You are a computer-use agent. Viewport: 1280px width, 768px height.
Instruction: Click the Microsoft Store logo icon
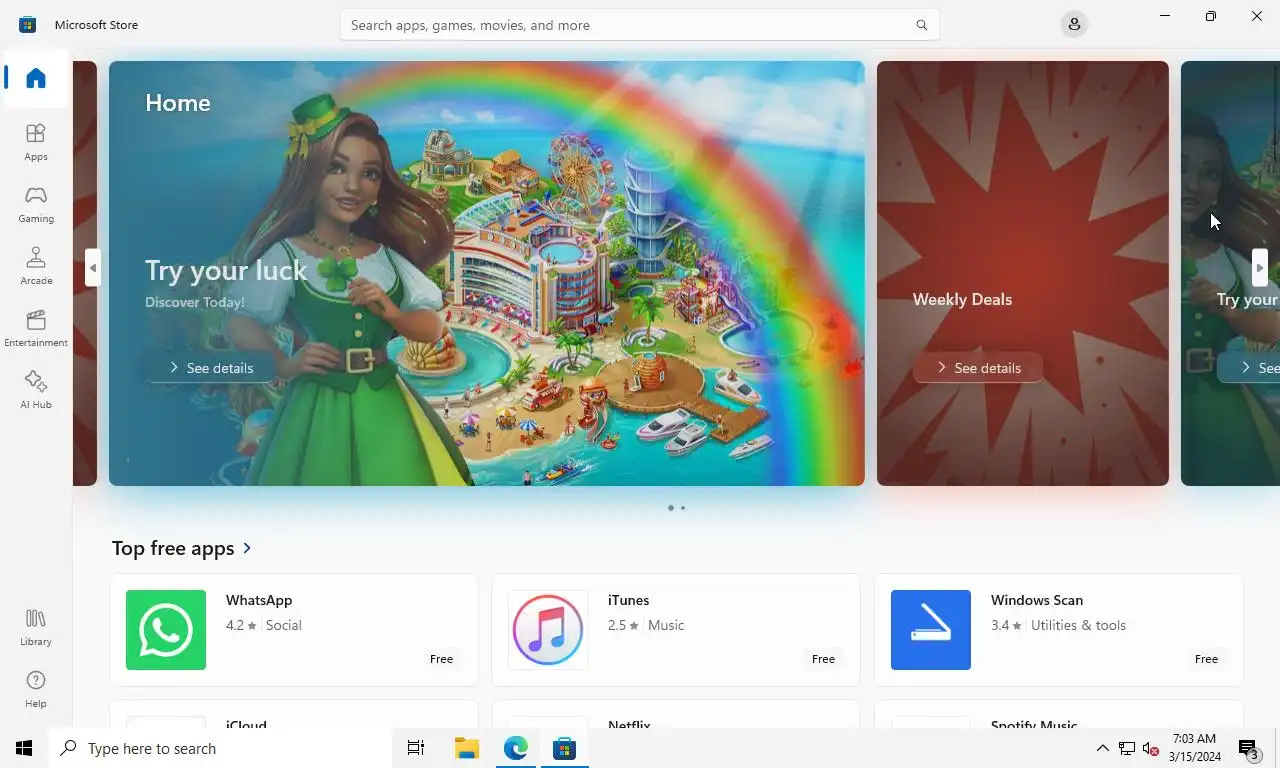coord(27,24)
